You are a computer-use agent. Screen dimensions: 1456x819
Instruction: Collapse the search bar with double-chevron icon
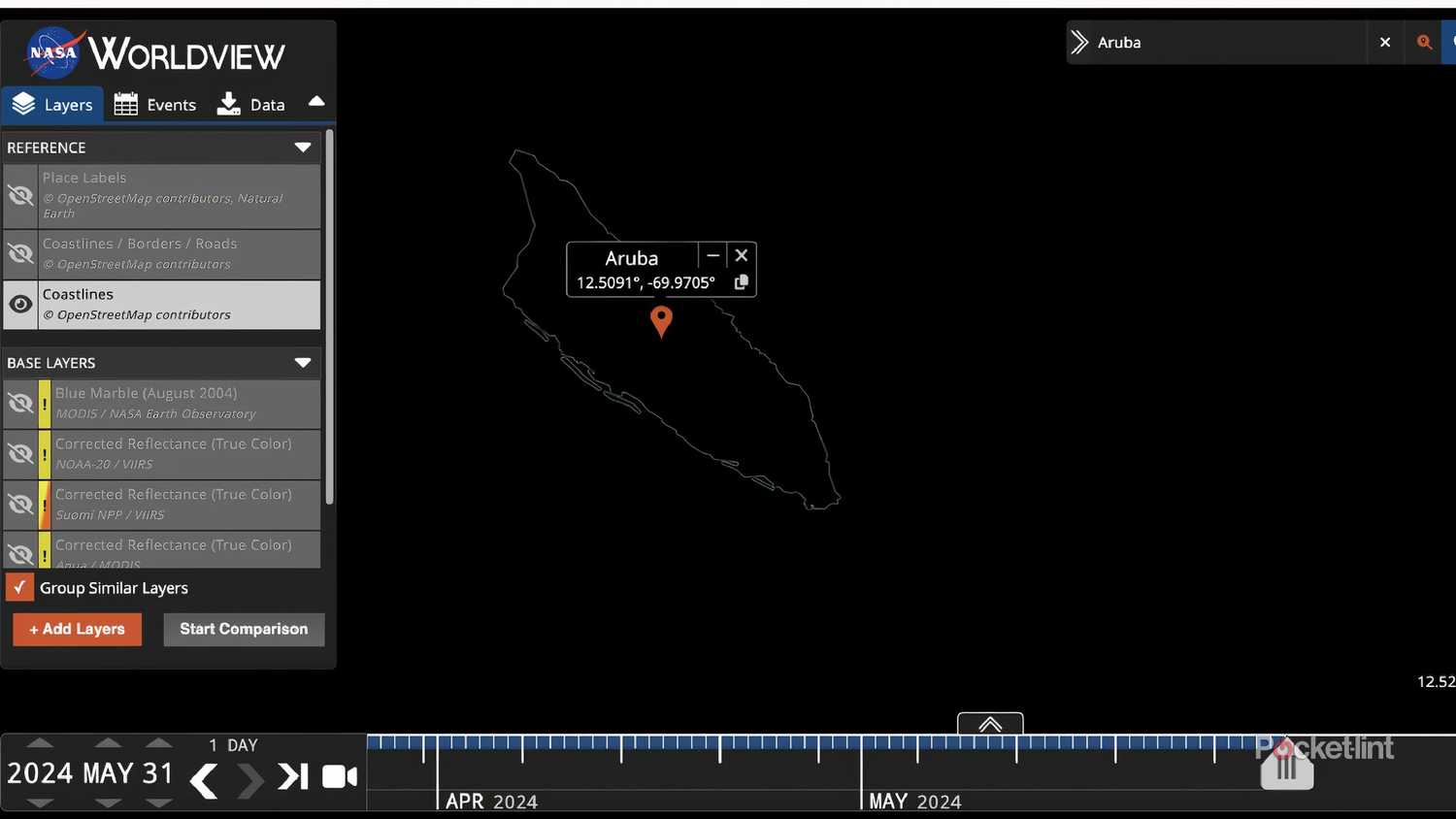click(1077, 42)
